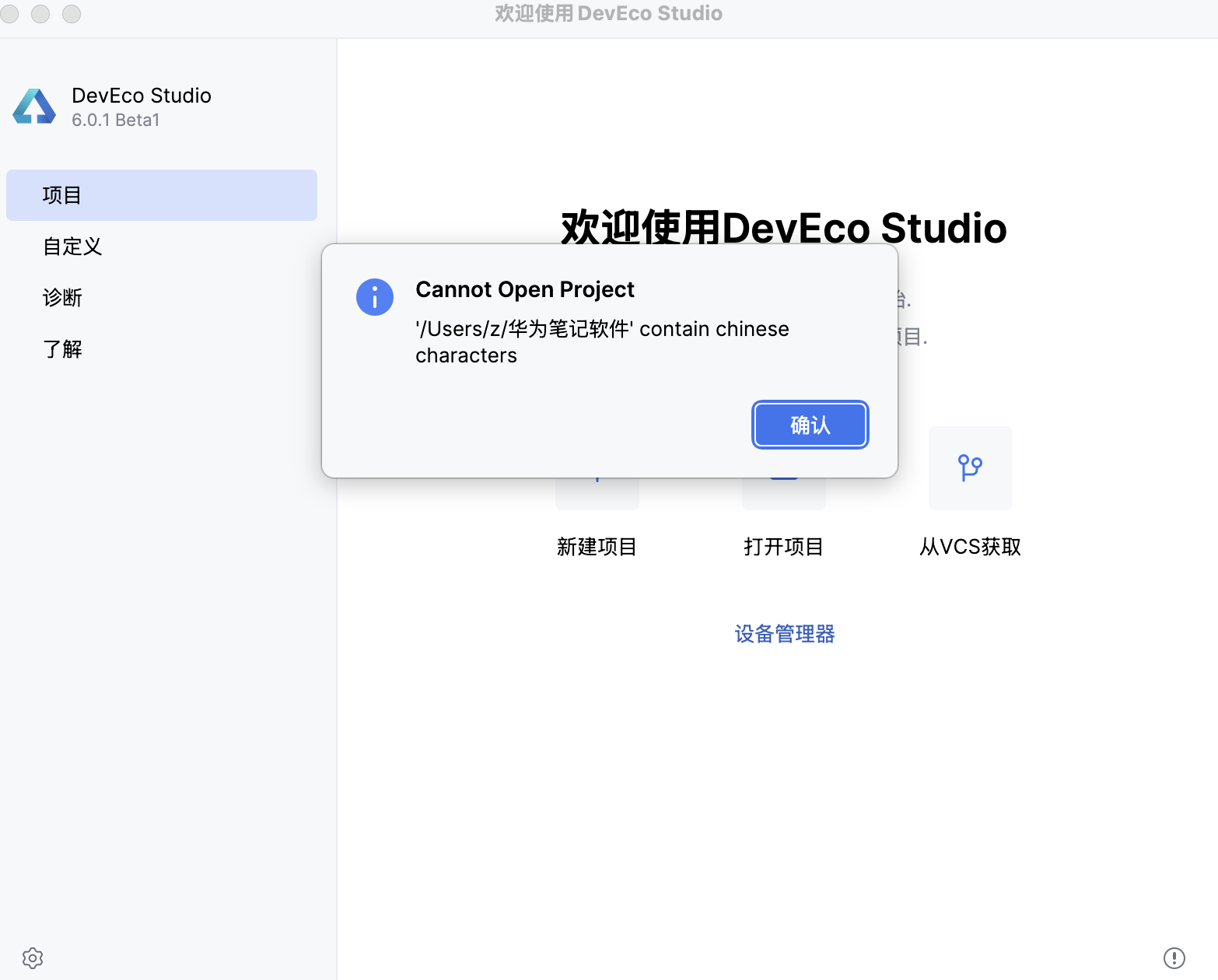1218x980 pixels.
Task: Click the blue info icon in the dialog
Action: point(375,297)
